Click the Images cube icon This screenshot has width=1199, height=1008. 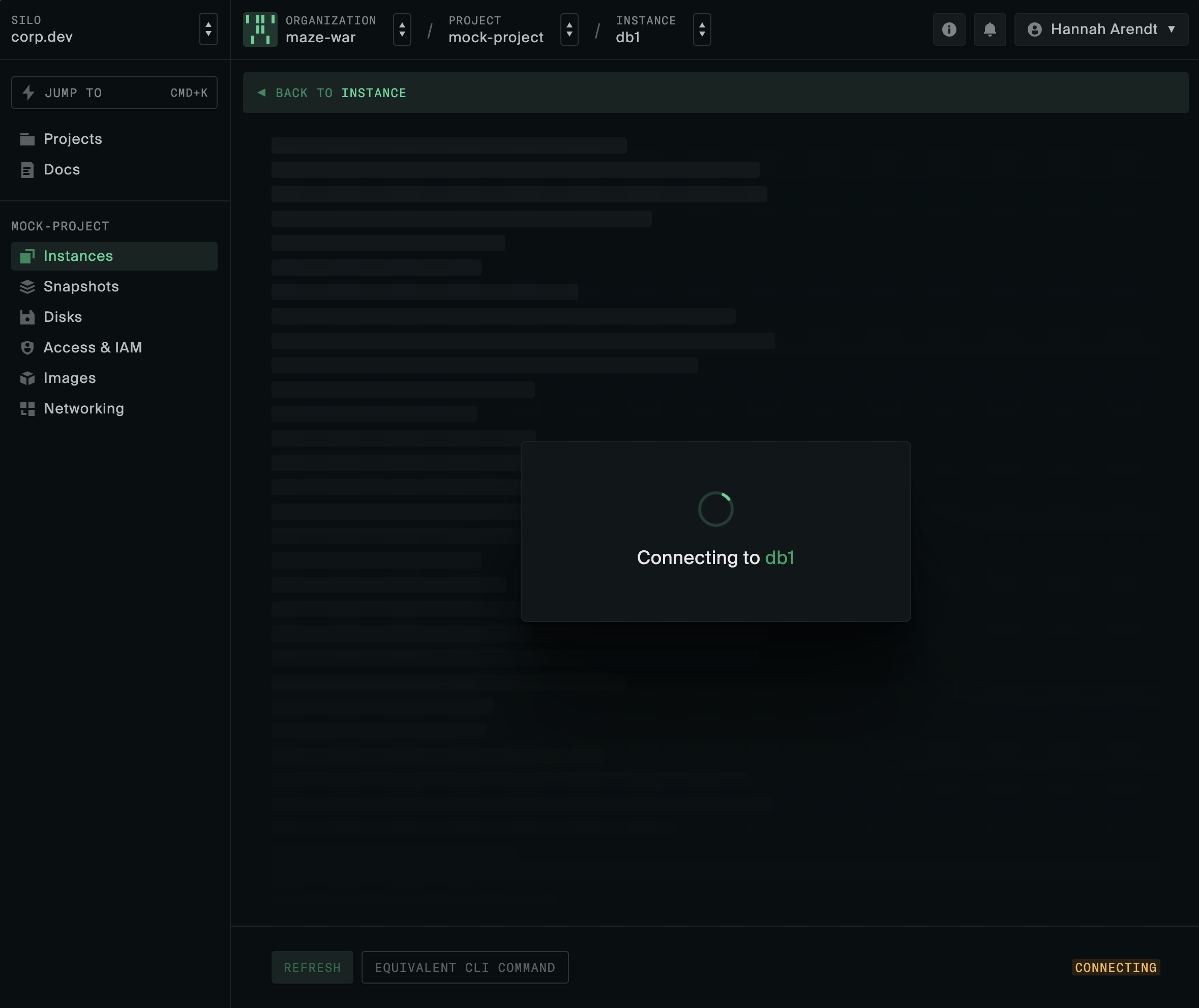(x=27, y=378)
